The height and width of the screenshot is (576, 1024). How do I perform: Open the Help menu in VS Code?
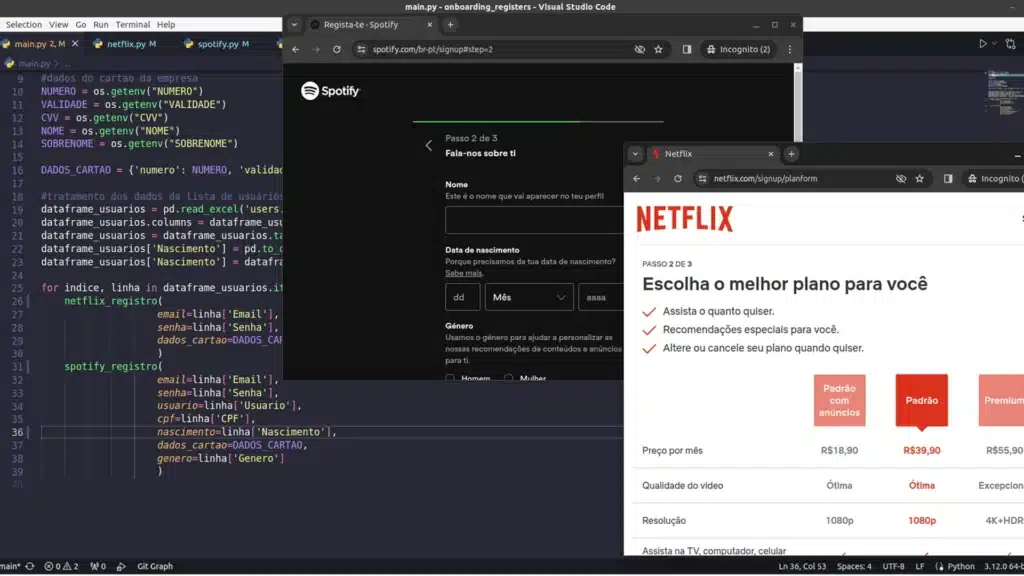pos(166,25)
